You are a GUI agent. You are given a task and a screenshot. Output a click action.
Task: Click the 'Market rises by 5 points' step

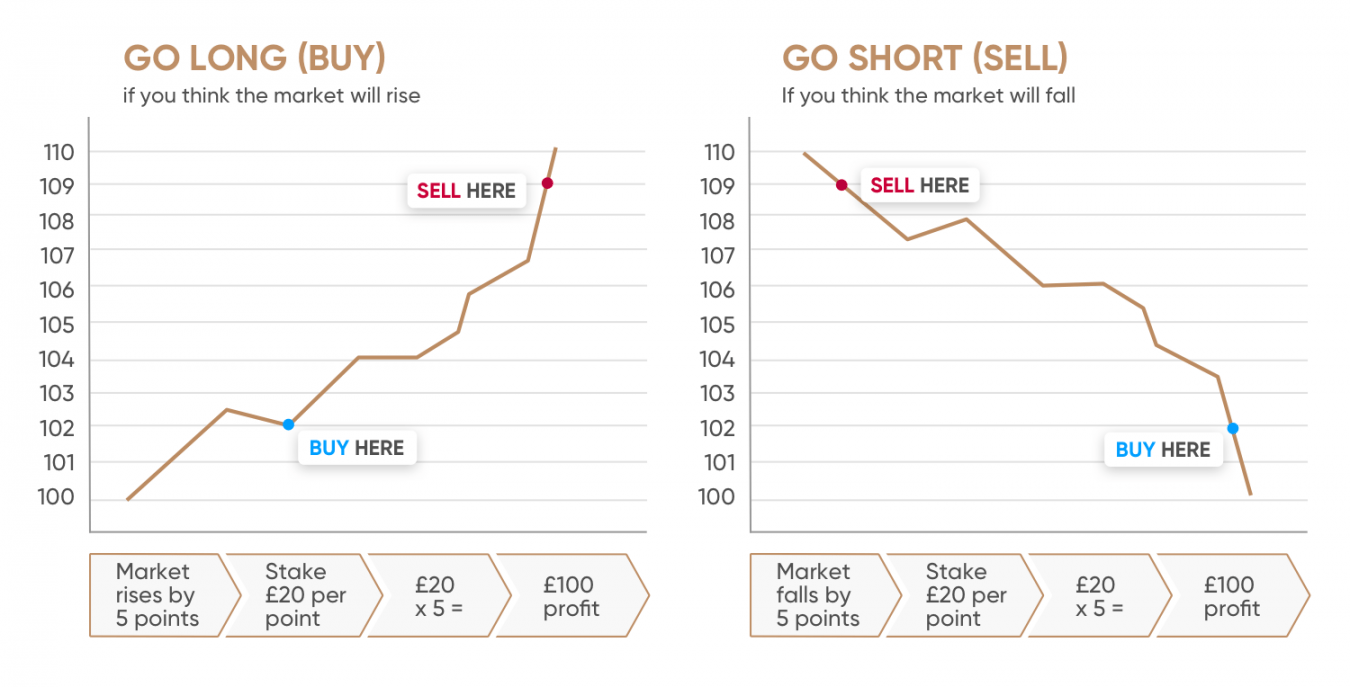[155, 595]
